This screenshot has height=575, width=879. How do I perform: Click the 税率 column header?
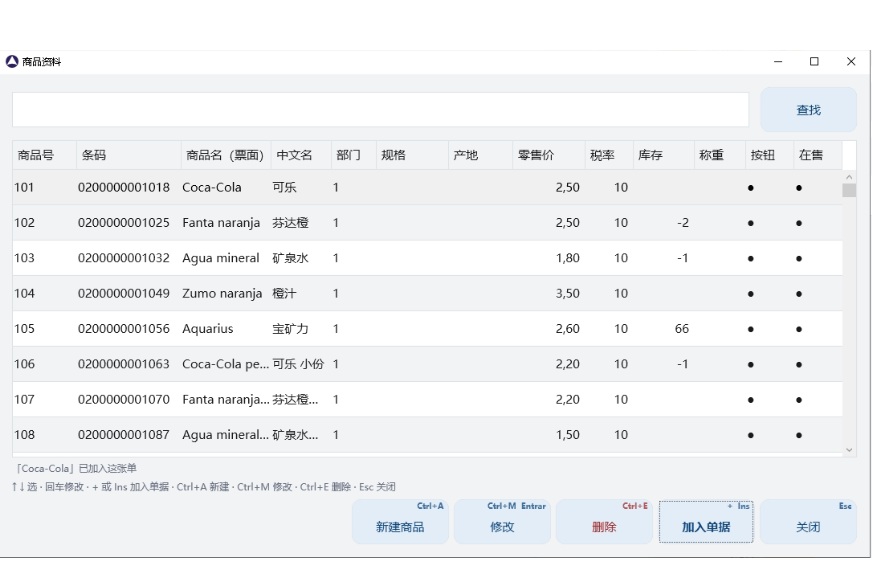609,155
